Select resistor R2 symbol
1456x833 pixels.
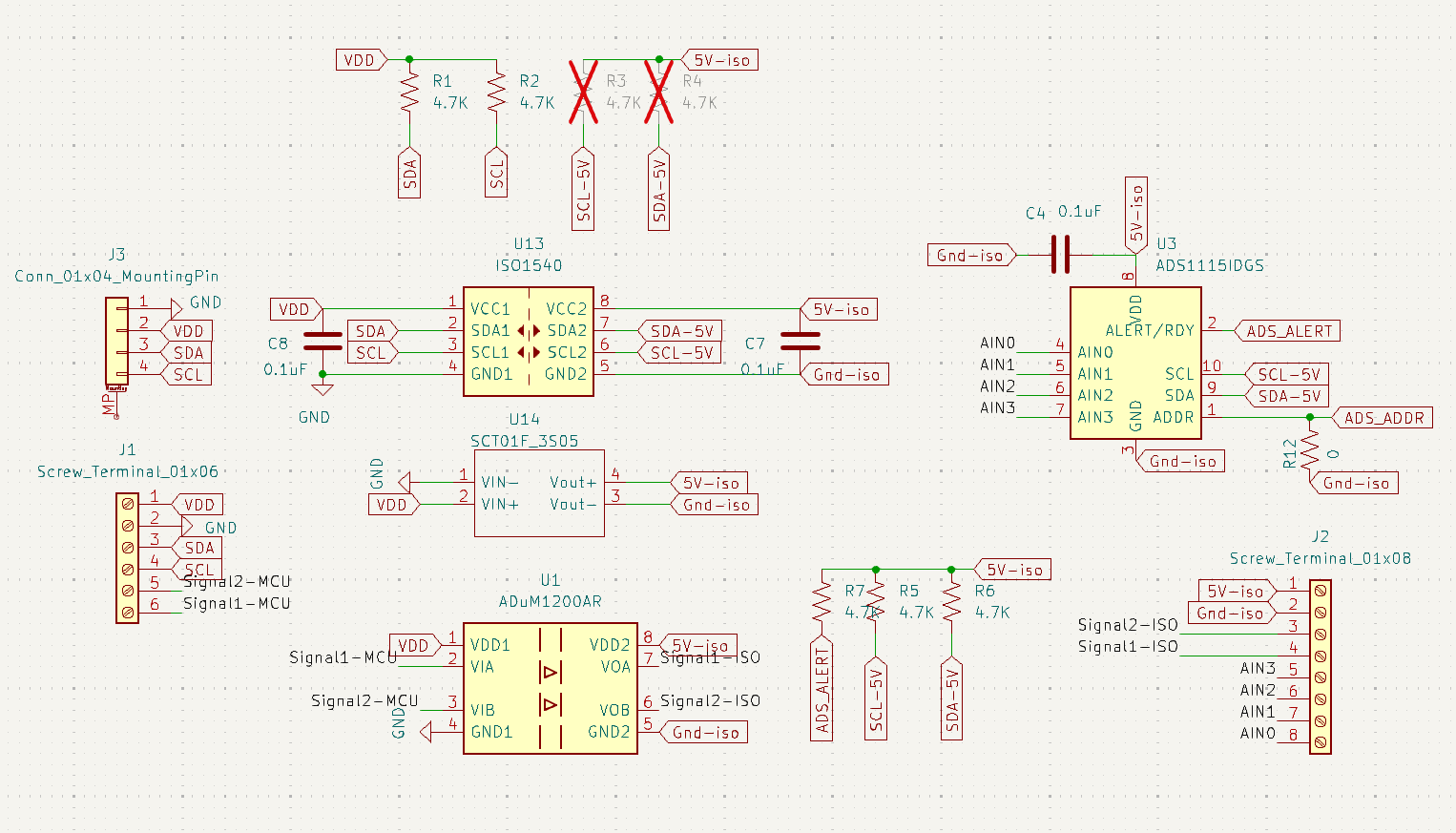pos(496,94)
